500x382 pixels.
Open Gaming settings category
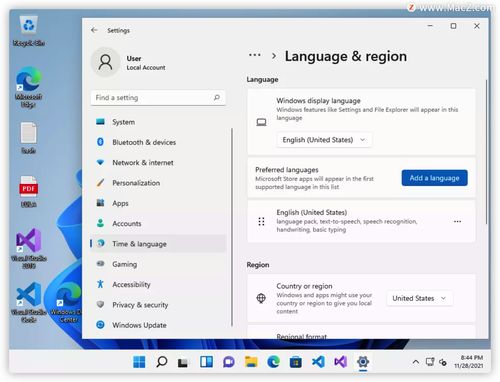(x=159, y=264)
